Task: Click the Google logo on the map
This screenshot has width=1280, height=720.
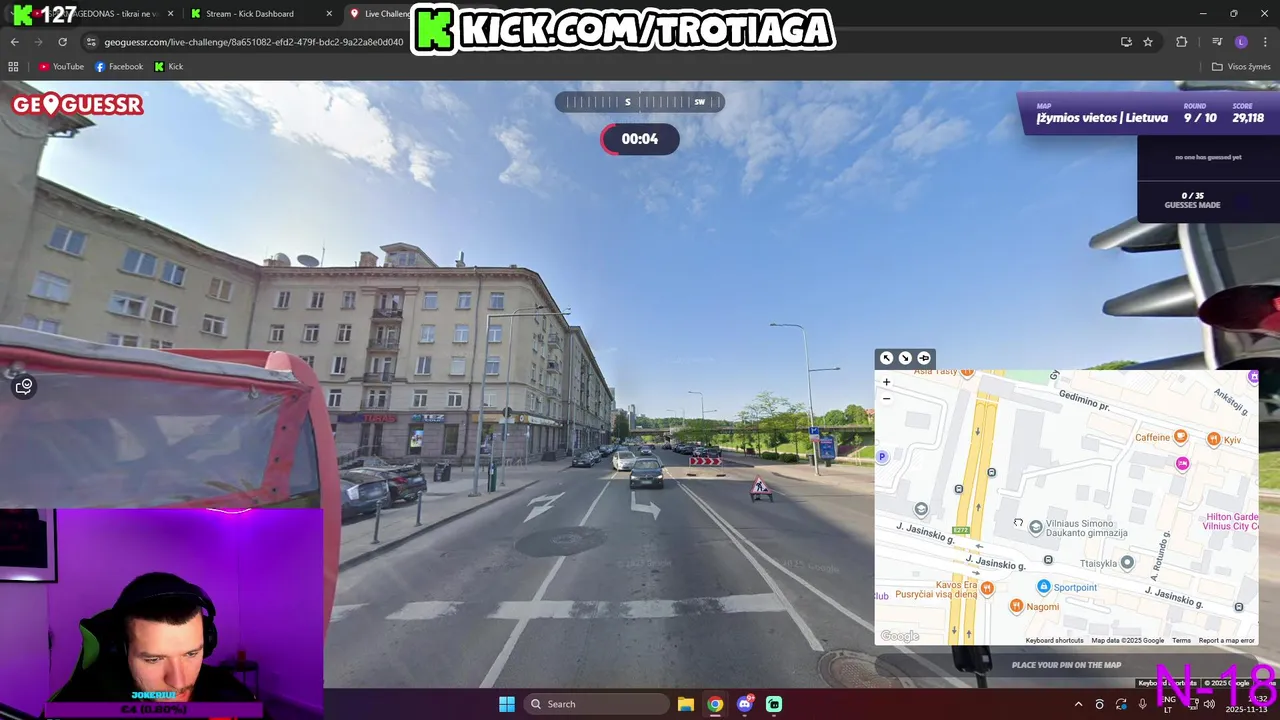Action: (899, 636)
